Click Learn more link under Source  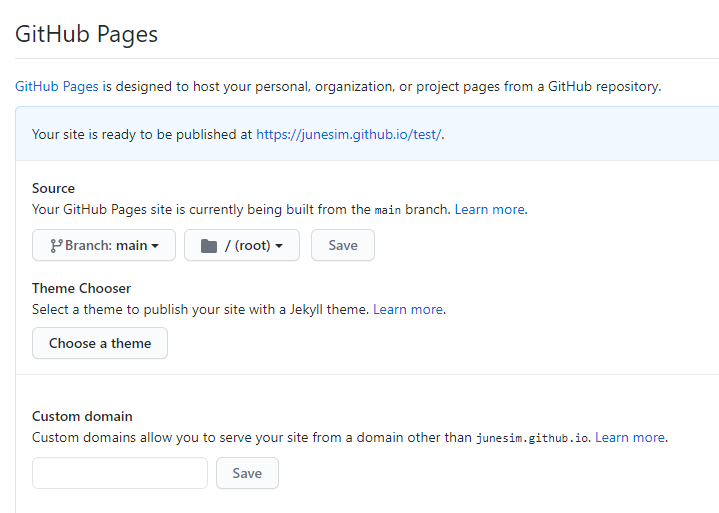coord(489,210)
